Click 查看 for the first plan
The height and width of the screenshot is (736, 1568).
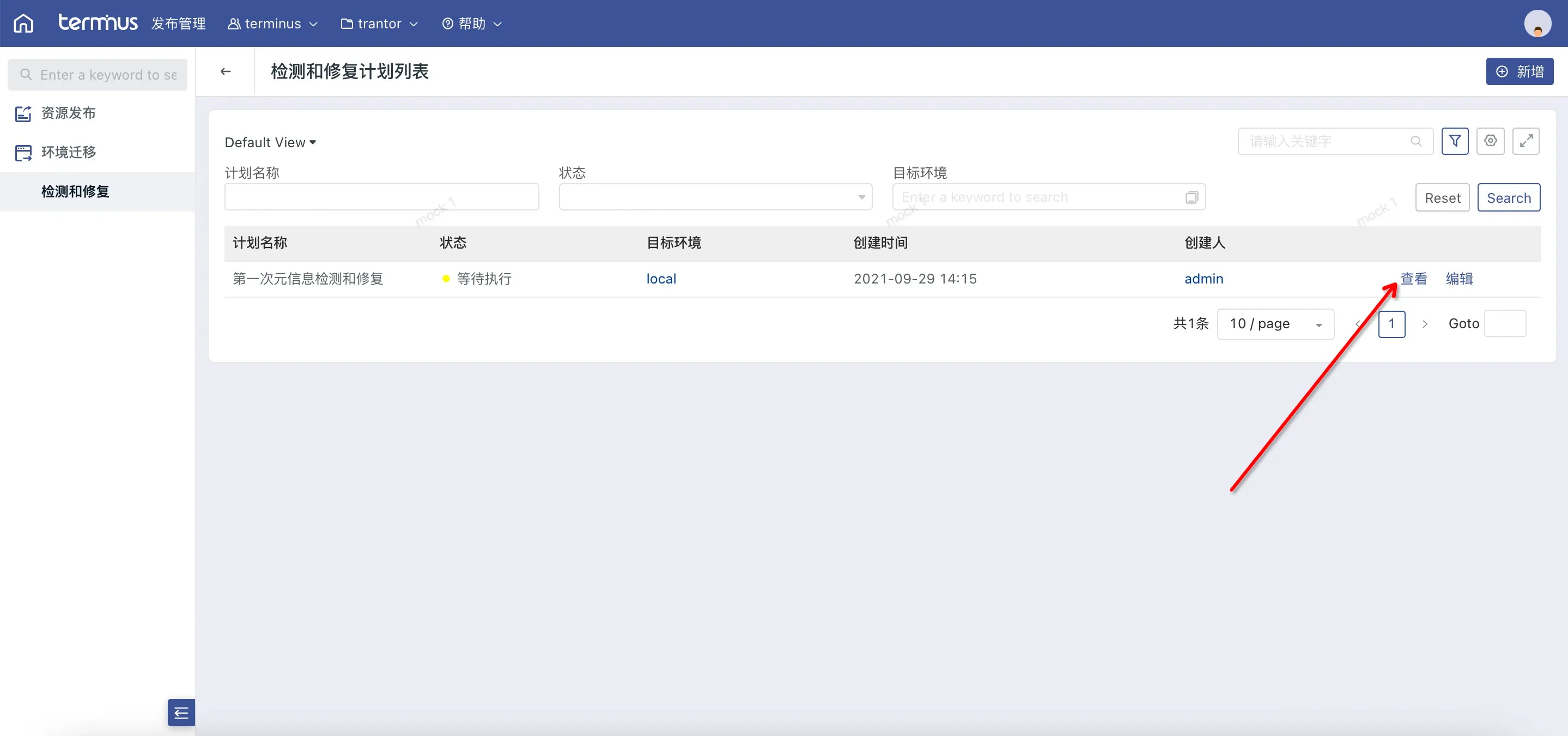point(1413,279)
